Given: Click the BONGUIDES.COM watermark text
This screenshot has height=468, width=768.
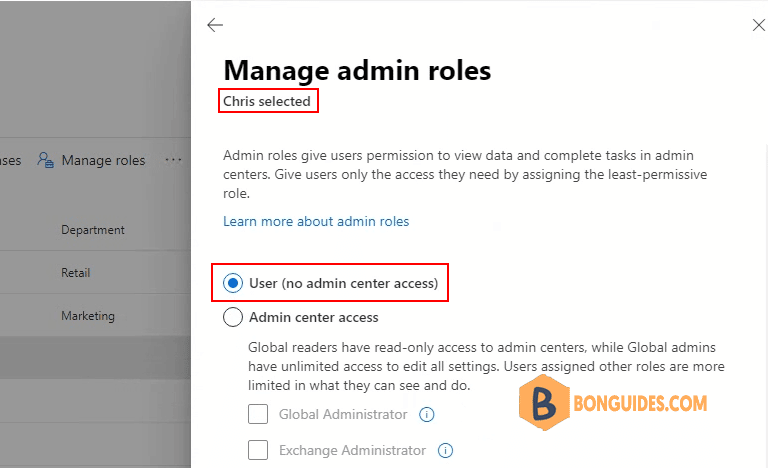Looking at the screenshot, I should click(x=640, y=403).
